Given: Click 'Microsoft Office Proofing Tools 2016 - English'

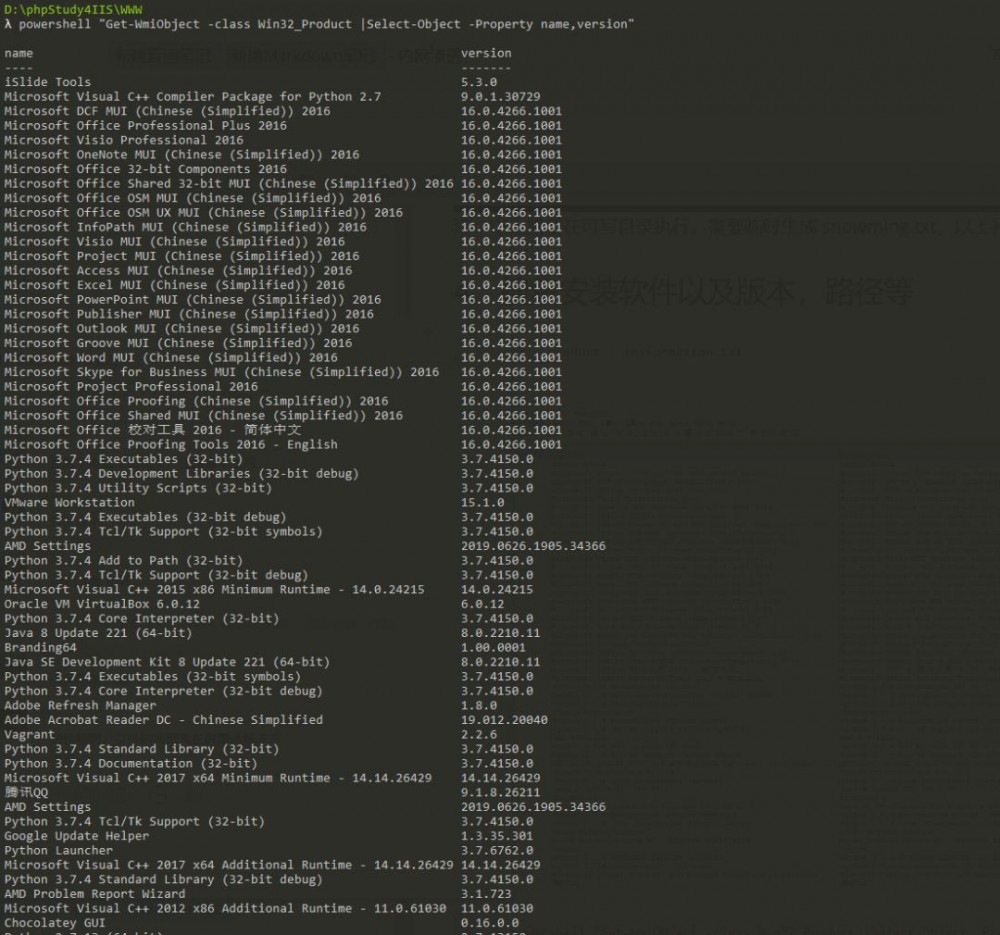Looking at the screenshot, I should (x=171, y=445).
